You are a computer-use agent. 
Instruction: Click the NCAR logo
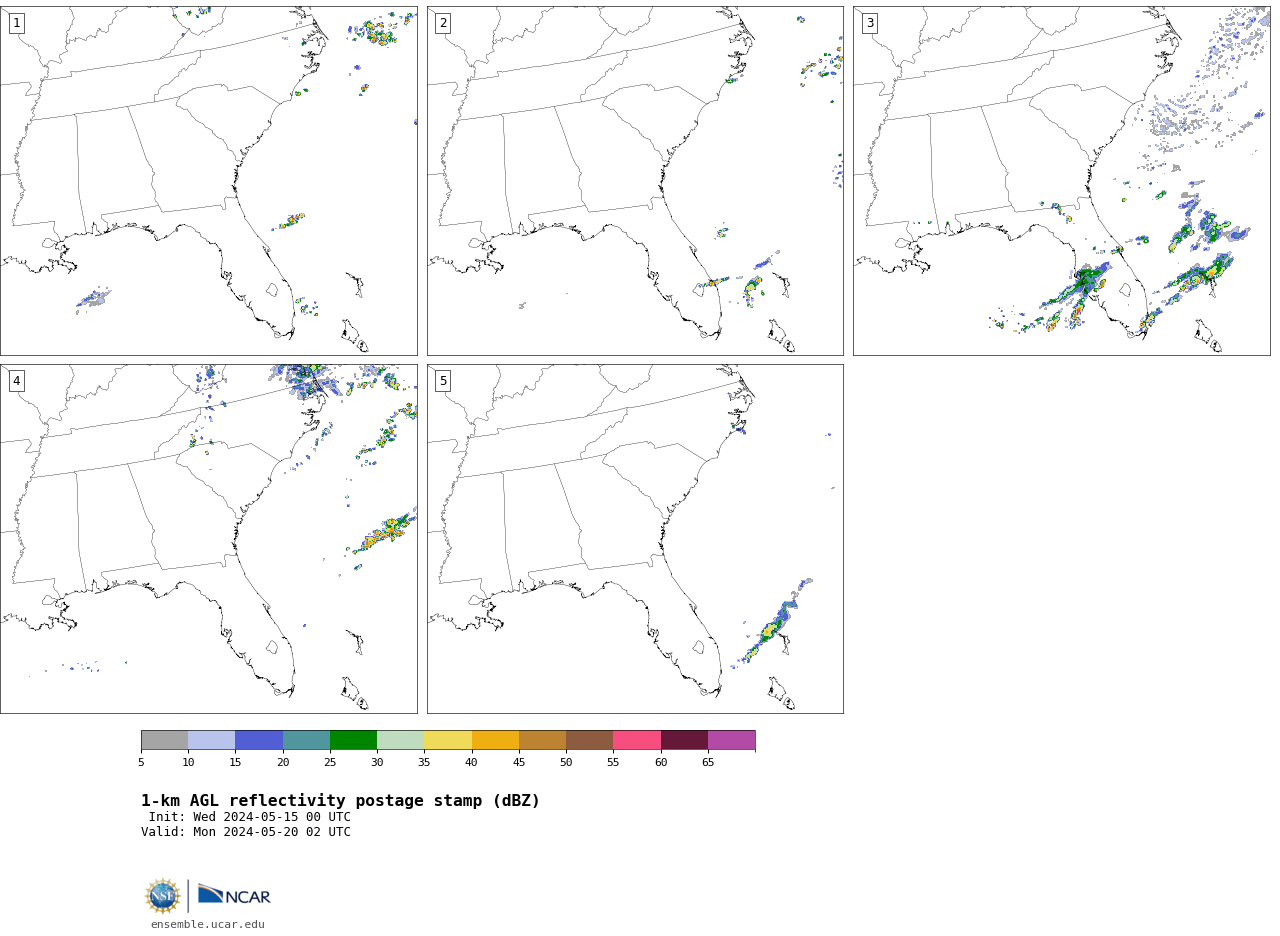(x=234, y=895)
